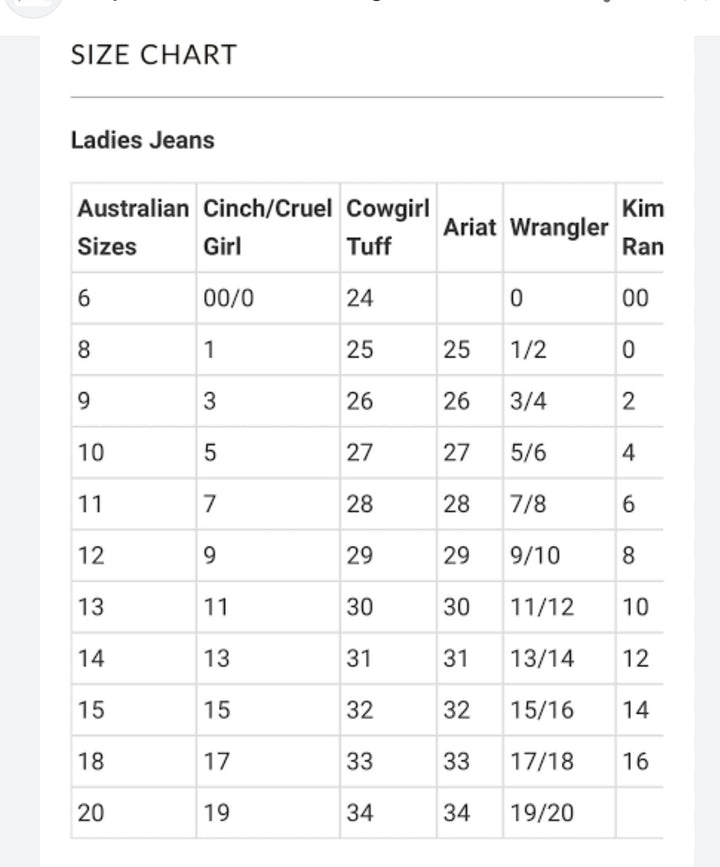Click the Ladies Jeans subheading
The height and width of the screenshot is (867, 720).
142,140
